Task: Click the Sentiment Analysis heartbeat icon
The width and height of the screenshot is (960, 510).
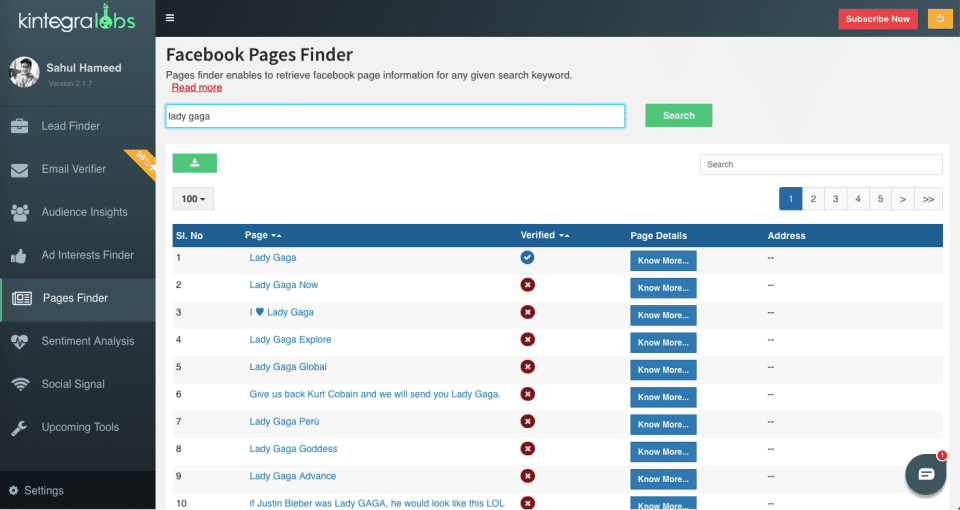Action: (20, 341)
